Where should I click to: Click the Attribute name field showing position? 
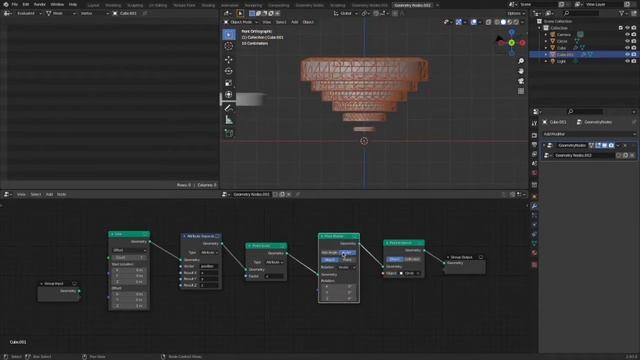[x=209, y=266]
